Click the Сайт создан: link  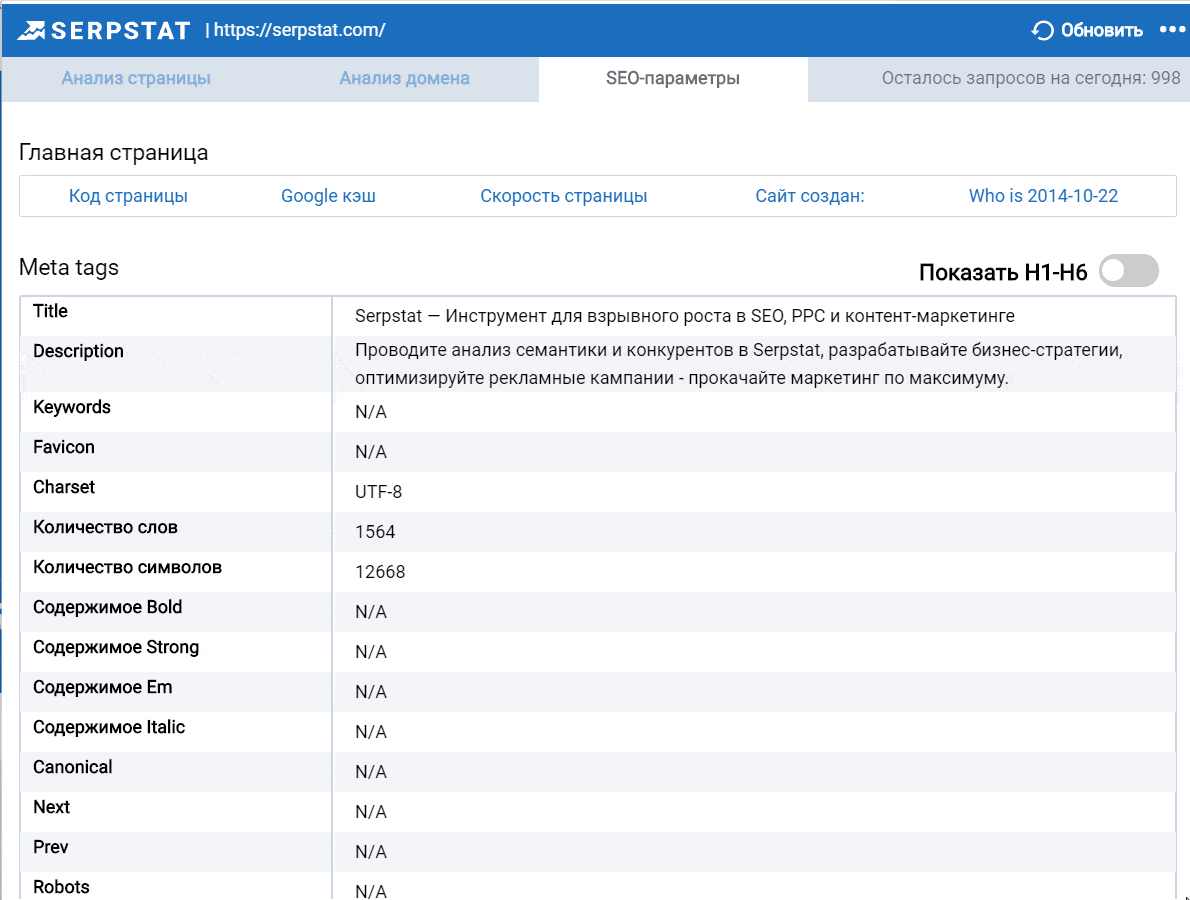[x=810, y=196]
